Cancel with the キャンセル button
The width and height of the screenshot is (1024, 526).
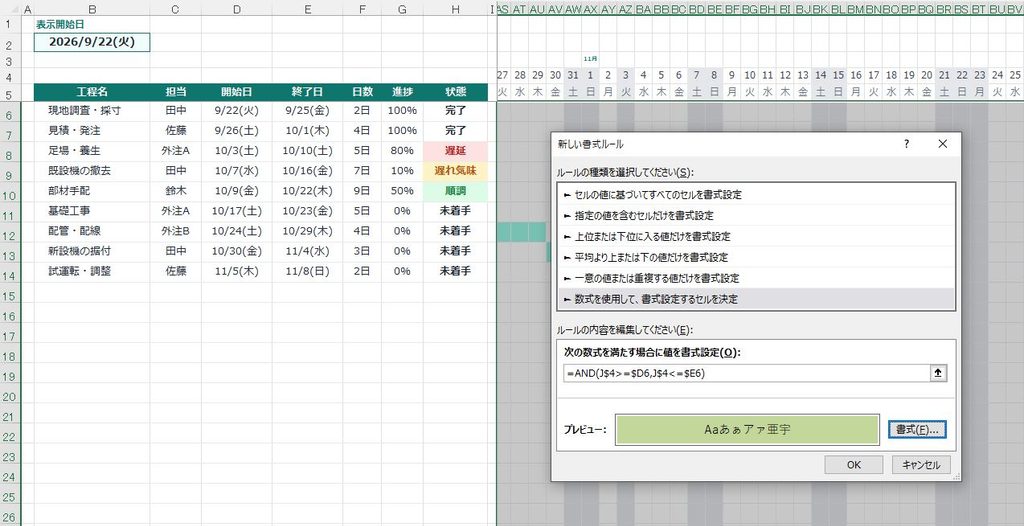tap(921, 465)
